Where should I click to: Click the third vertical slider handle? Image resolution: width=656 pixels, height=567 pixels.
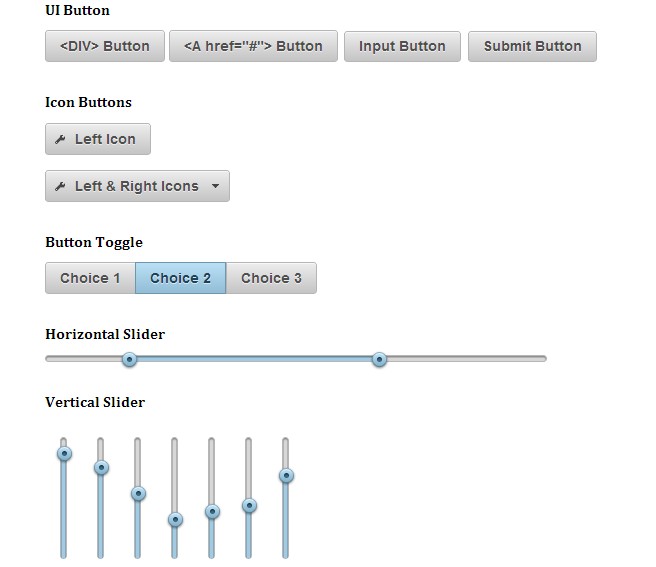(x=138, y=493)
